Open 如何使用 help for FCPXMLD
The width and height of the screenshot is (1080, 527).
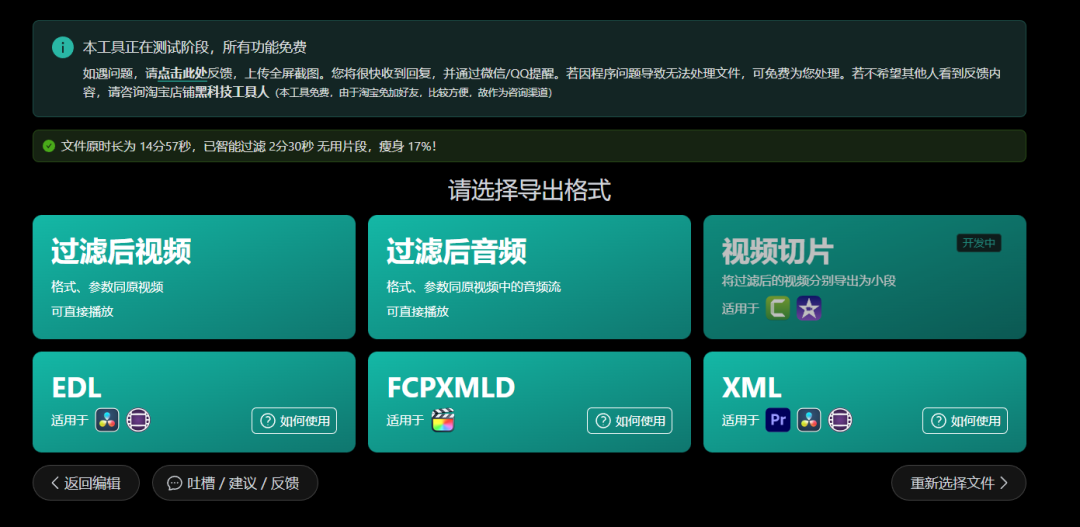pos(629,421)
